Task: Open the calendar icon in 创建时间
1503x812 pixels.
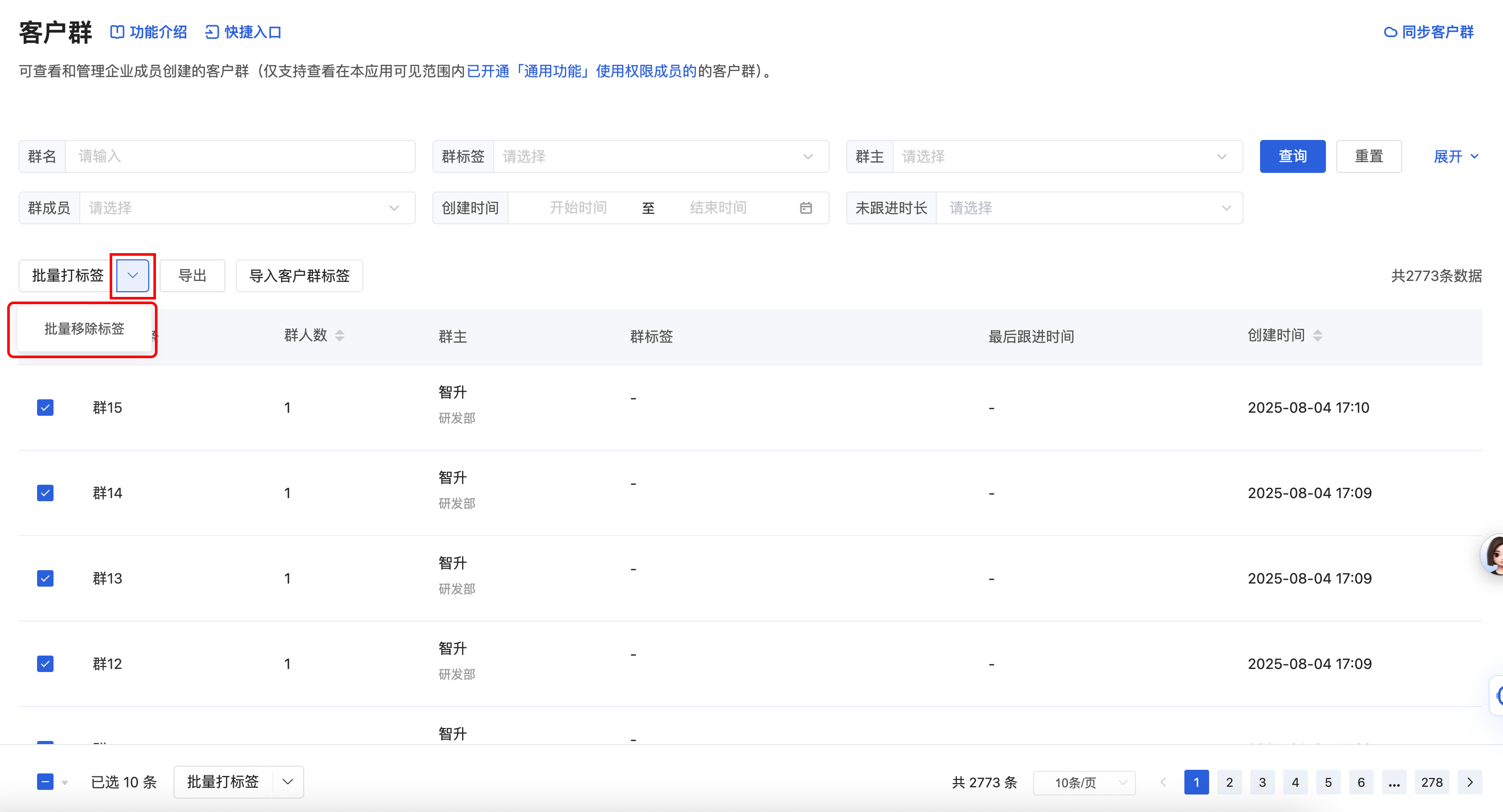Action: 806,208
